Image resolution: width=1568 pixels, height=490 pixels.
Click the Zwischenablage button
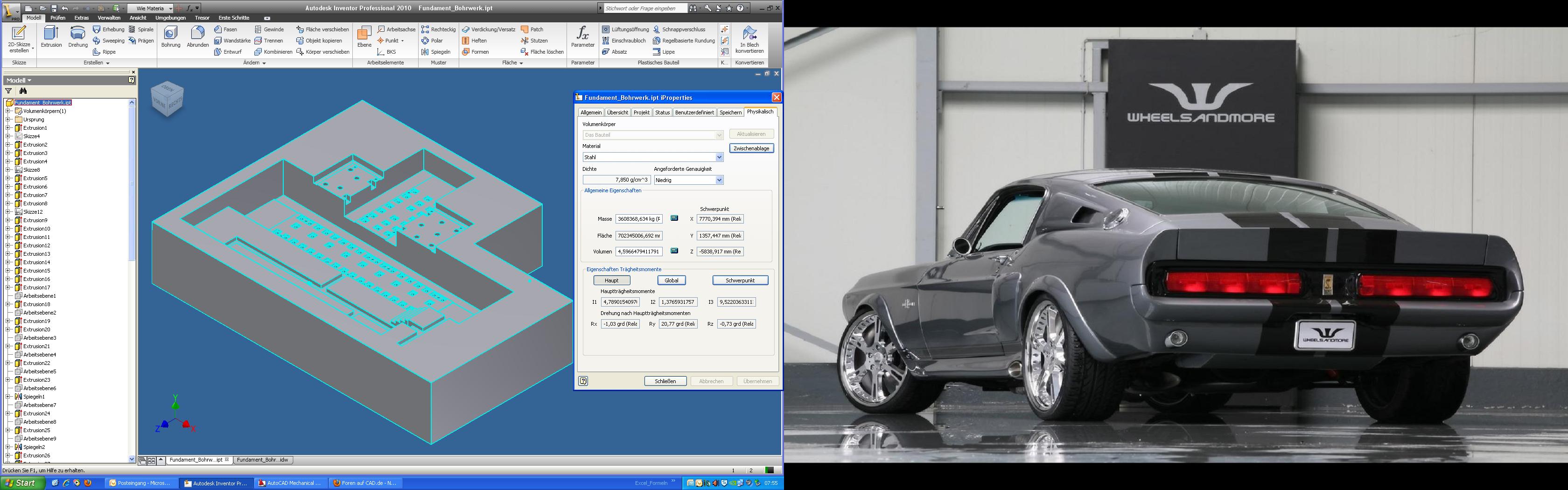point(752,148)
